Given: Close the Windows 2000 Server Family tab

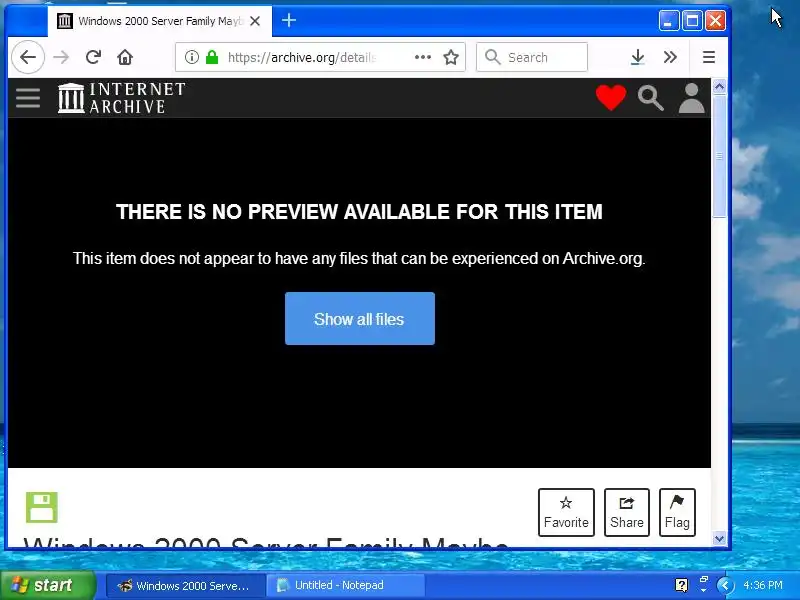Looking at the screenshot, I should (x=255, y=21).
